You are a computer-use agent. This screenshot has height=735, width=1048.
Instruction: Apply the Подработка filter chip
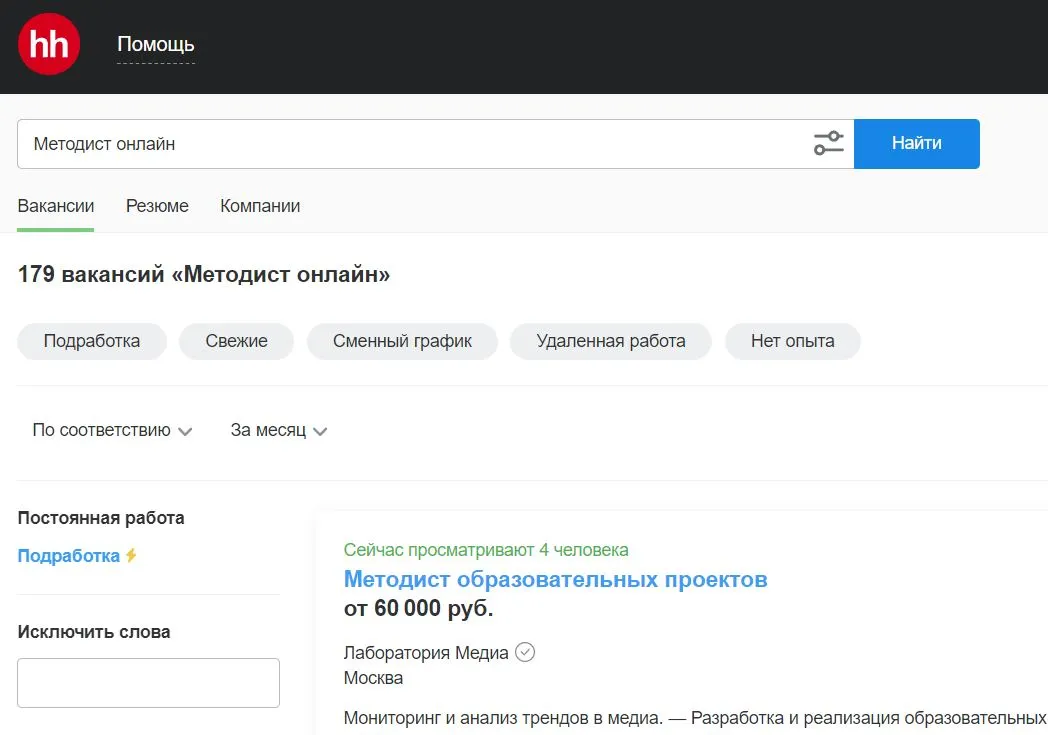click(x=92, y=341)
